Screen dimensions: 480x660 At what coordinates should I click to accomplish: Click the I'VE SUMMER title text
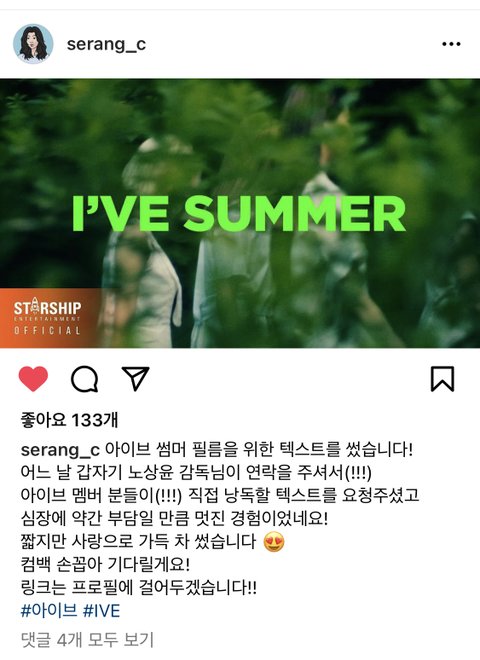[239, 213]
